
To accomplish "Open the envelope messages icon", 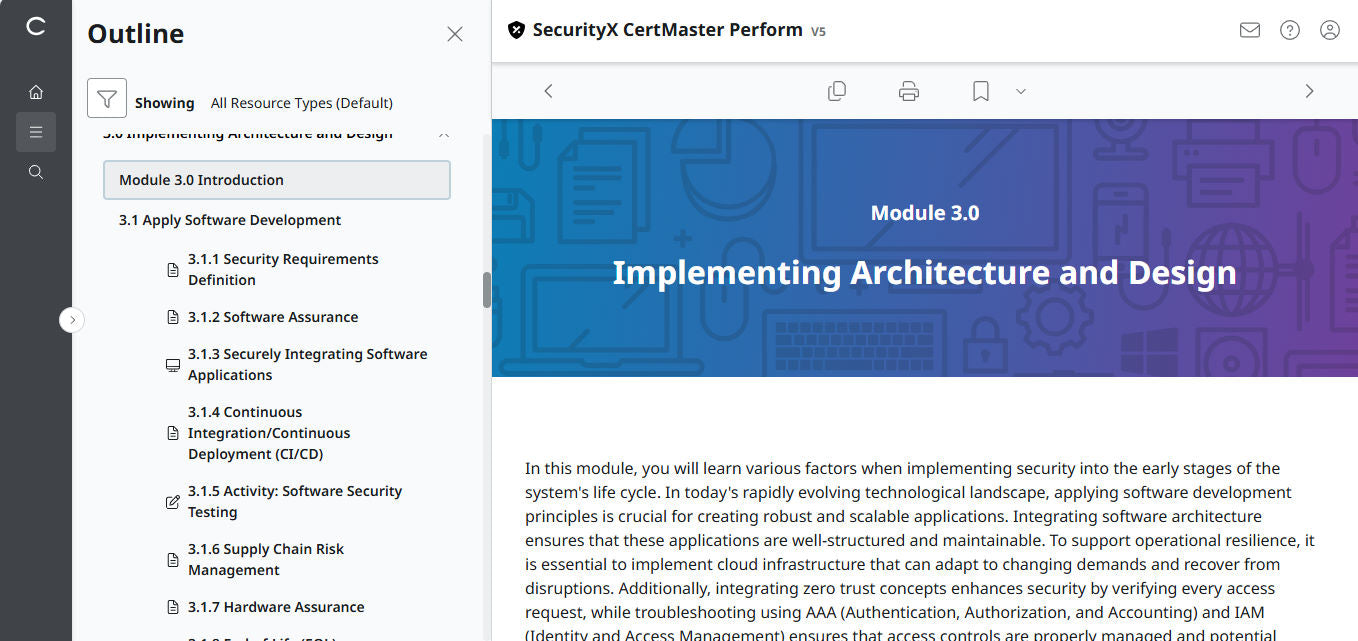I will (x=1249, y=30).
